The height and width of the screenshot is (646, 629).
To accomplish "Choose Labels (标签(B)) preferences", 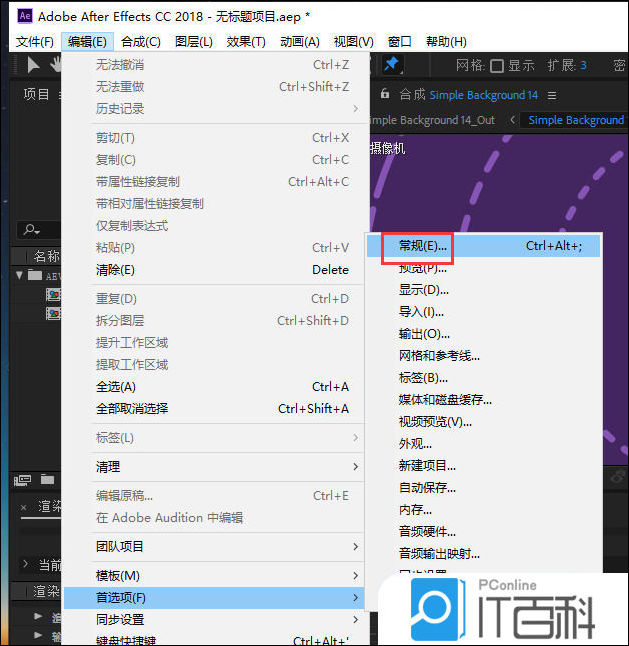I will point(483,378).
